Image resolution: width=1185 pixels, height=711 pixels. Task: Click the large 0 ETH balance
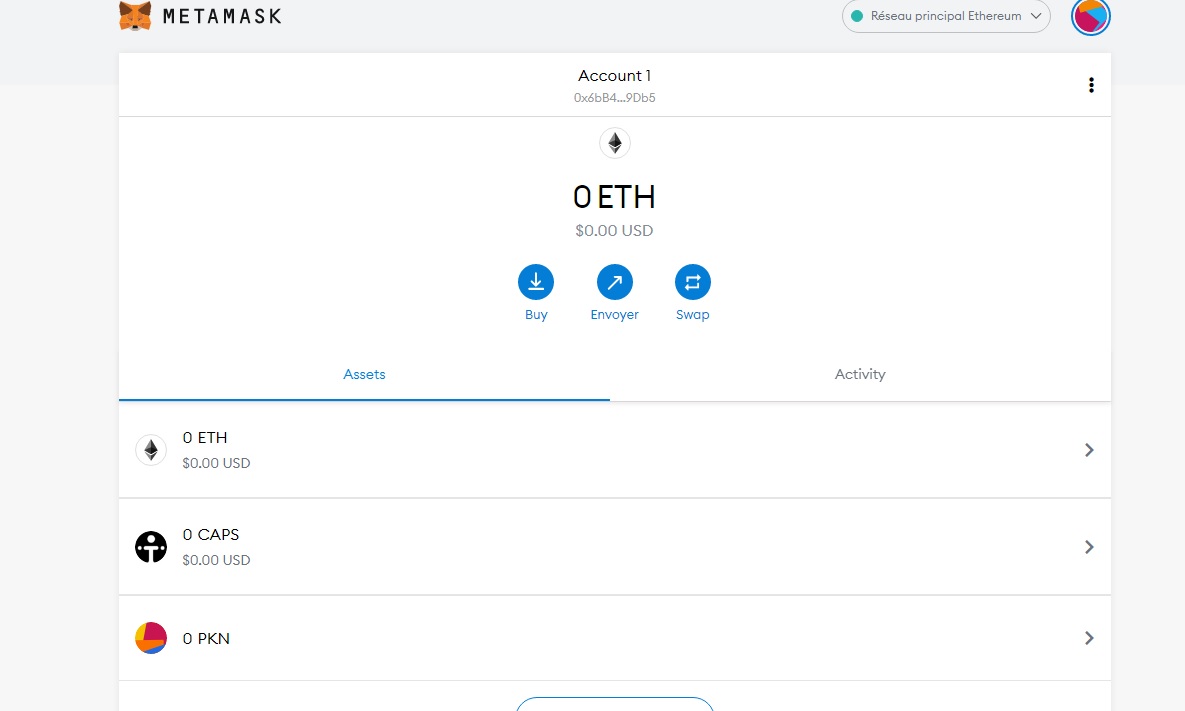click(614, 197)
